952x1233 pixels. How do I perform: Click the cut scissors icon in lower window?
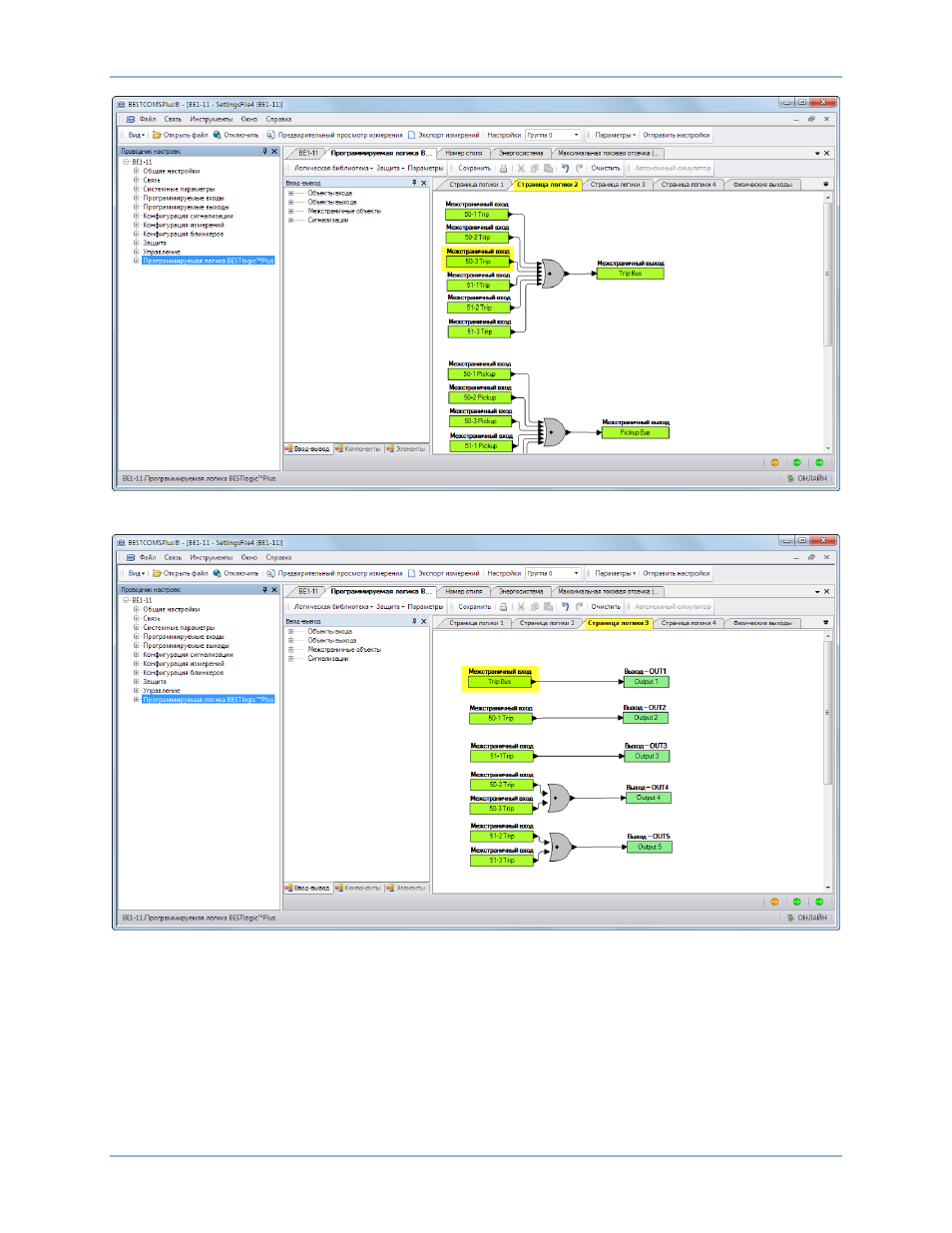(521, 607)
